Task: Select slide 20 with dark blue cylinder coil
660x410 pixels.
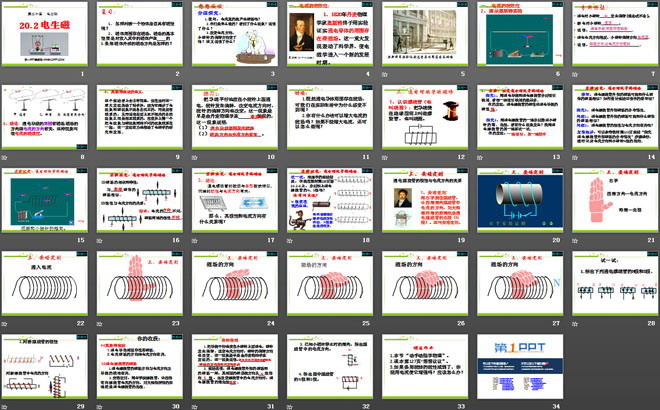Action: click(x=520, y=200)
